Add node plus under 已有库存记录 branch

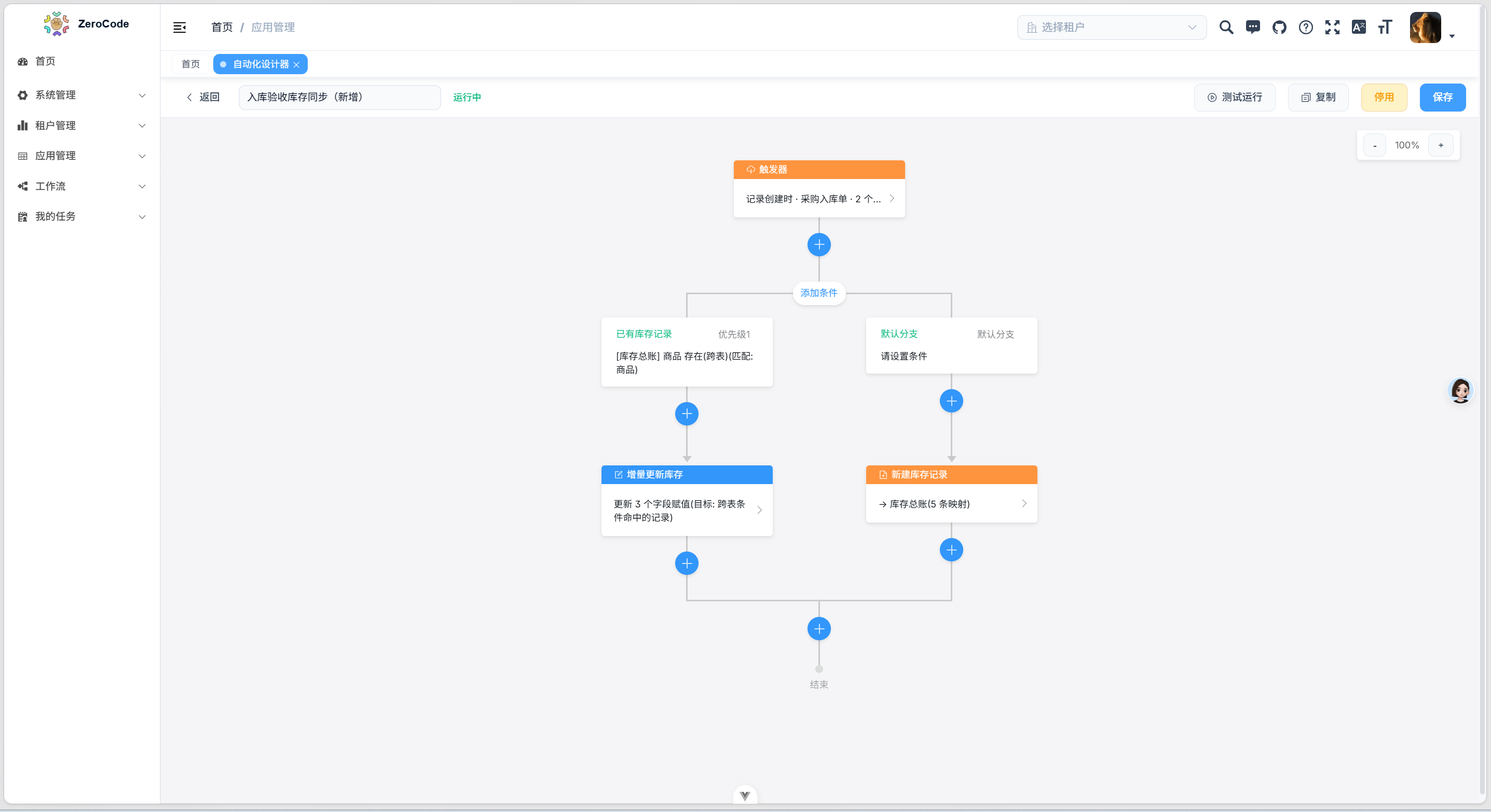687,414
